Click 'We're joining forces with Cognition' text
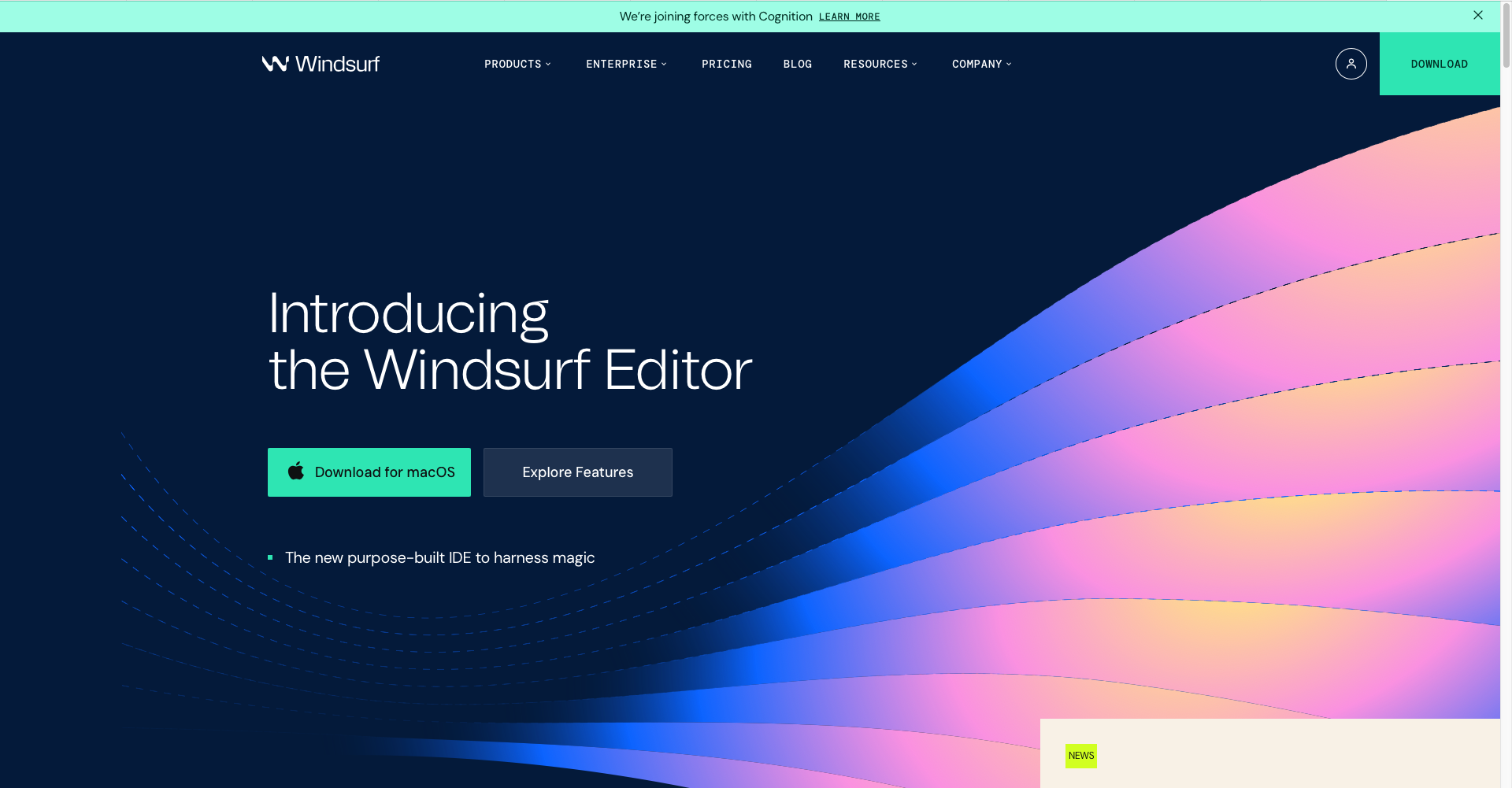Image resolution: width=1512 pixels, height=788 pixels. tap(715, 16)
